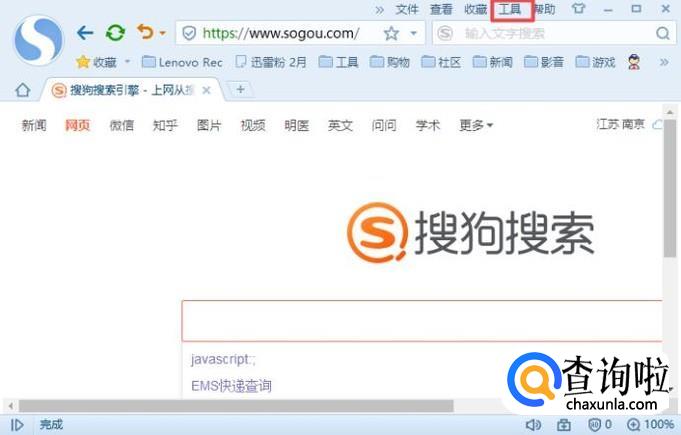Open the 微信 search category
The image size is (681, 435).
coord(122,125)
